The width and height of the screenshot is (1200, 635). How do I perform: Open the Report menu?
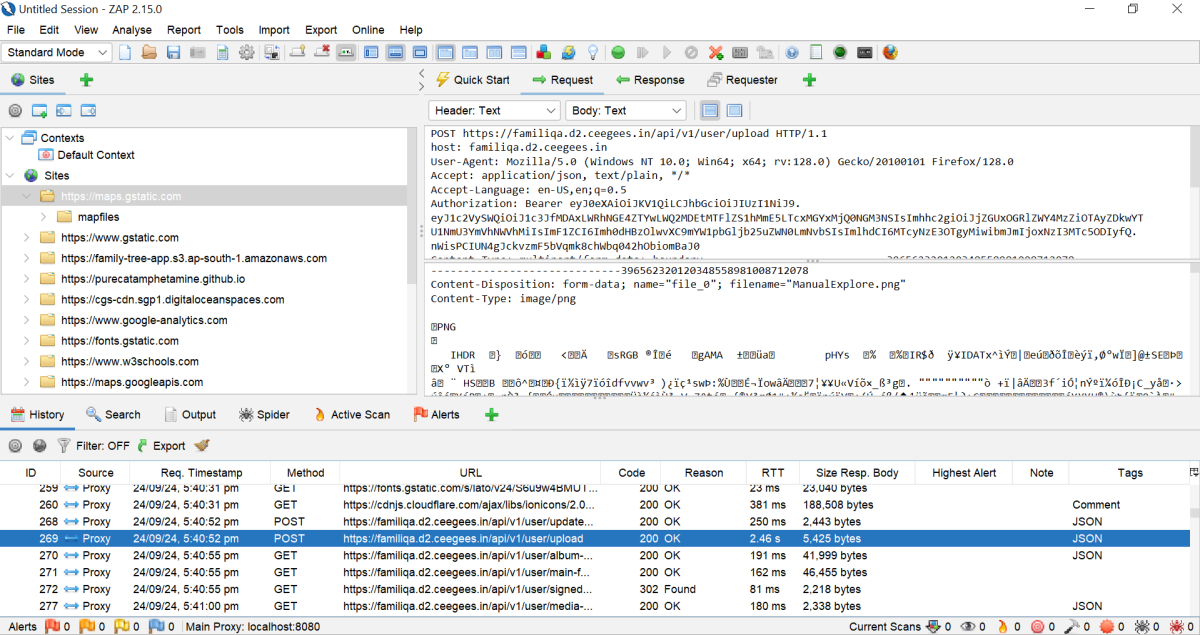184,30
